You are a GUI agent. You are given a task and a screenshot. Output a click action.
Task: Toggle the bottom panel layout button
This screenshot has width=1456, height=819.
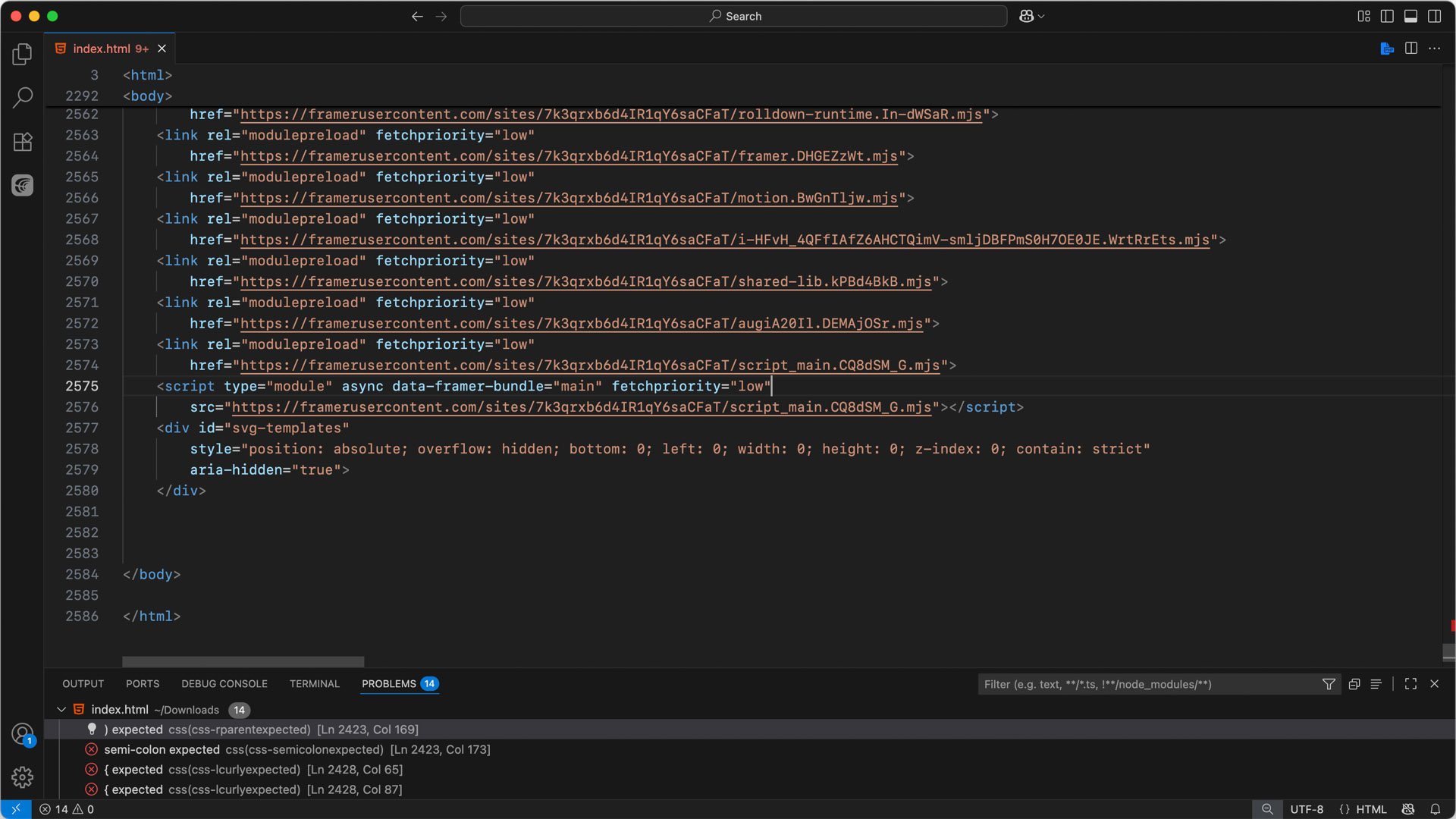(x=1410, y=16)
